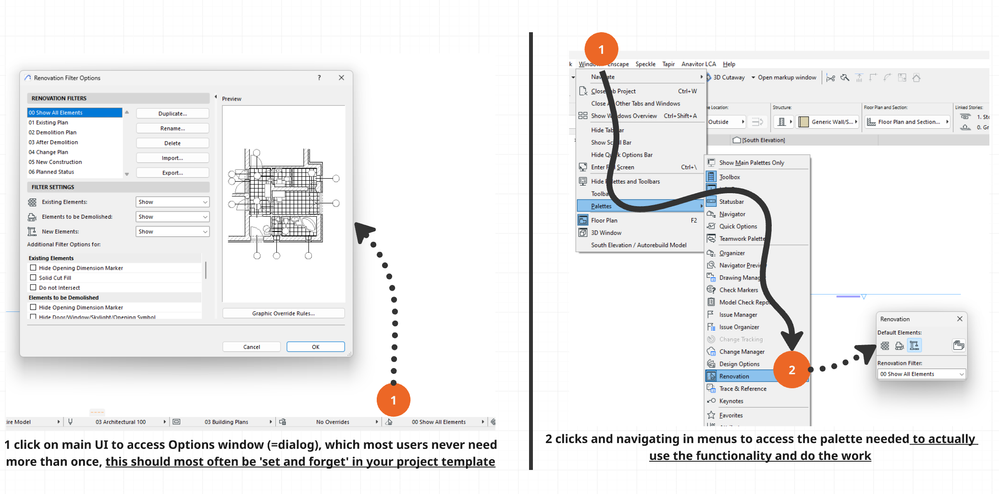
Task: Click the Trace & Reference icon
Action: point(712,388)
